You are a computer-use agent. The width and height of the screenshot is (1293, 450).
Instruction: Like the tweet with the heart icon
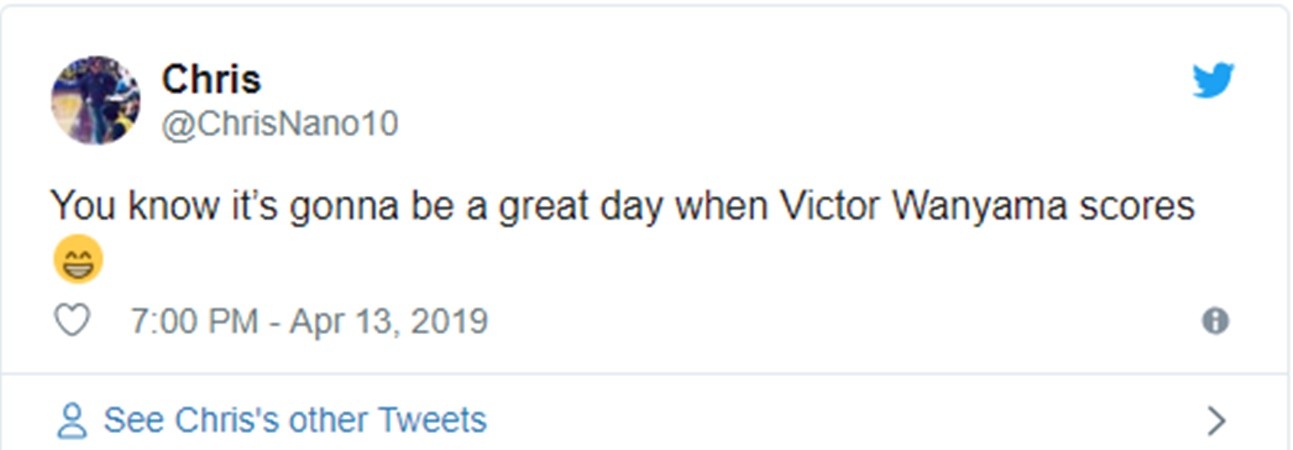72,321
